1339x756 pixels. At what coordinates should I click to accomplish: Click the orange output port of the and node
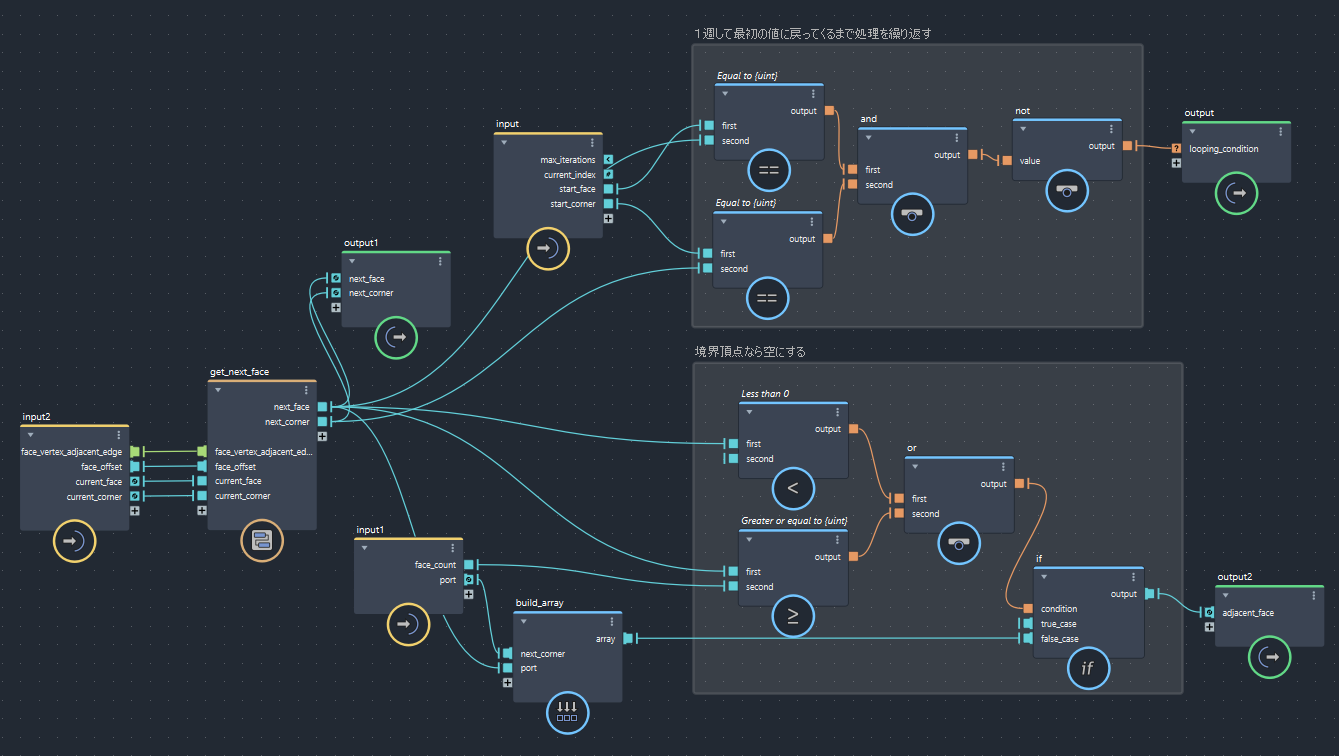[x=972, y=155]
